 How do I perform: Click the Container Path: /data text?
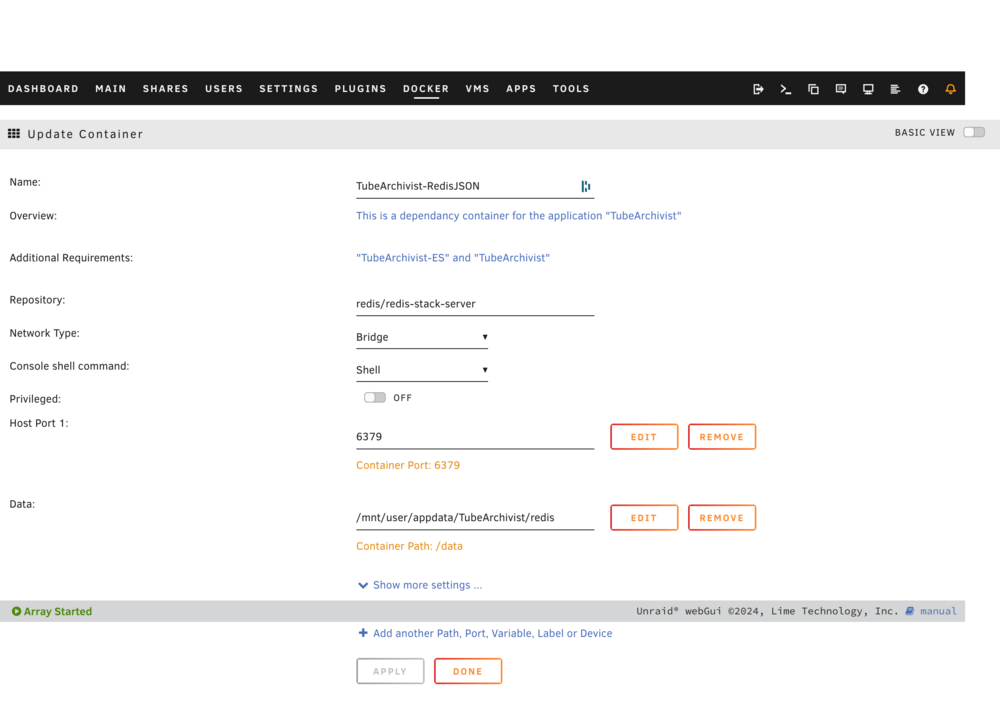click(x=409, y=546)
